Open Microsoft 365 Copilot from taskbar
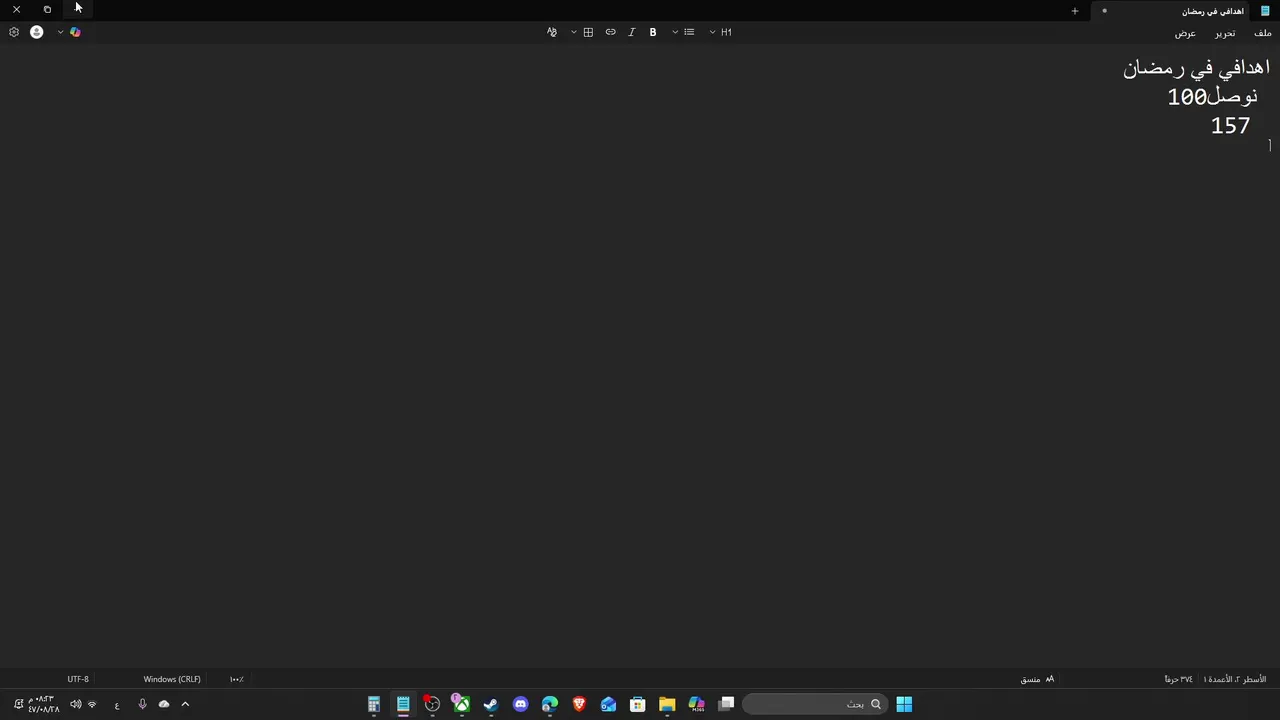Image resolution: width=1280 pixels, height=720 pixels. [696, 704]
